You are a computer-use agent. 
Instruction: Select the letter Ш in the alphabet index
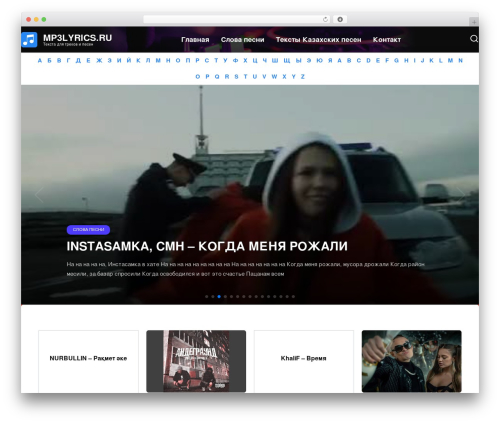pyautogui.click(x=275, y=60)
